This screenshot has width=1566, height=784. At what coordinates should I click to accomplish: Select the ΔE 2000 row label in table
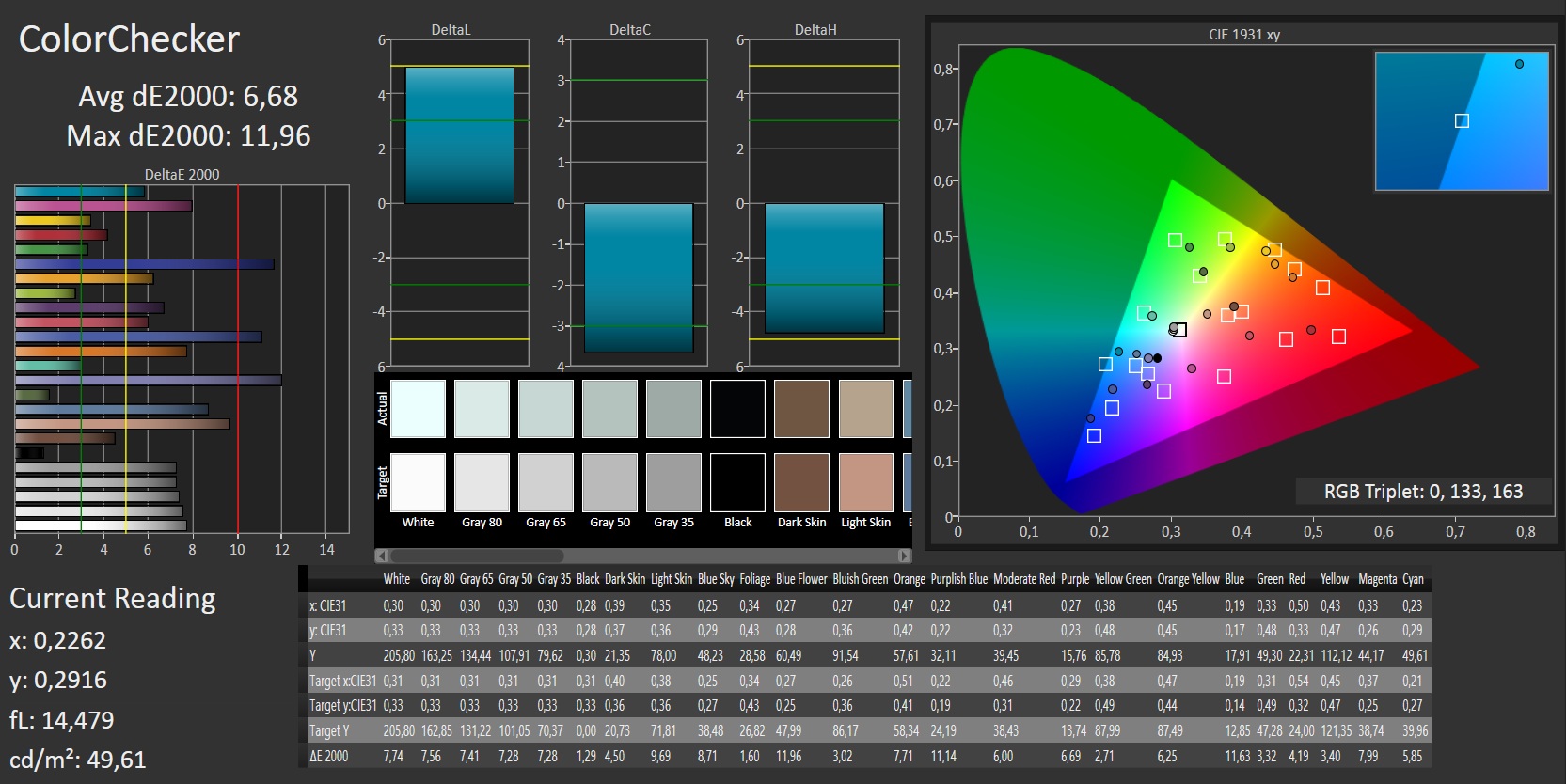point(329,756)
